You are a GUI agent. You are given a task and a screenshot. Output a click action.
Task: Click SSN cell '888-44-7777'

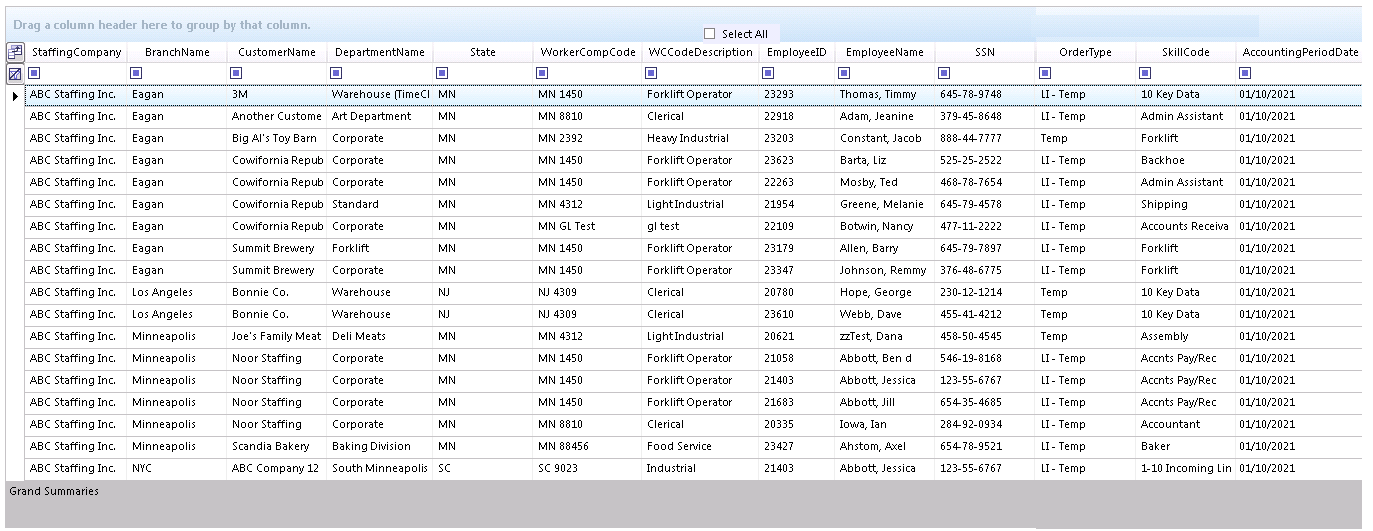985,139
